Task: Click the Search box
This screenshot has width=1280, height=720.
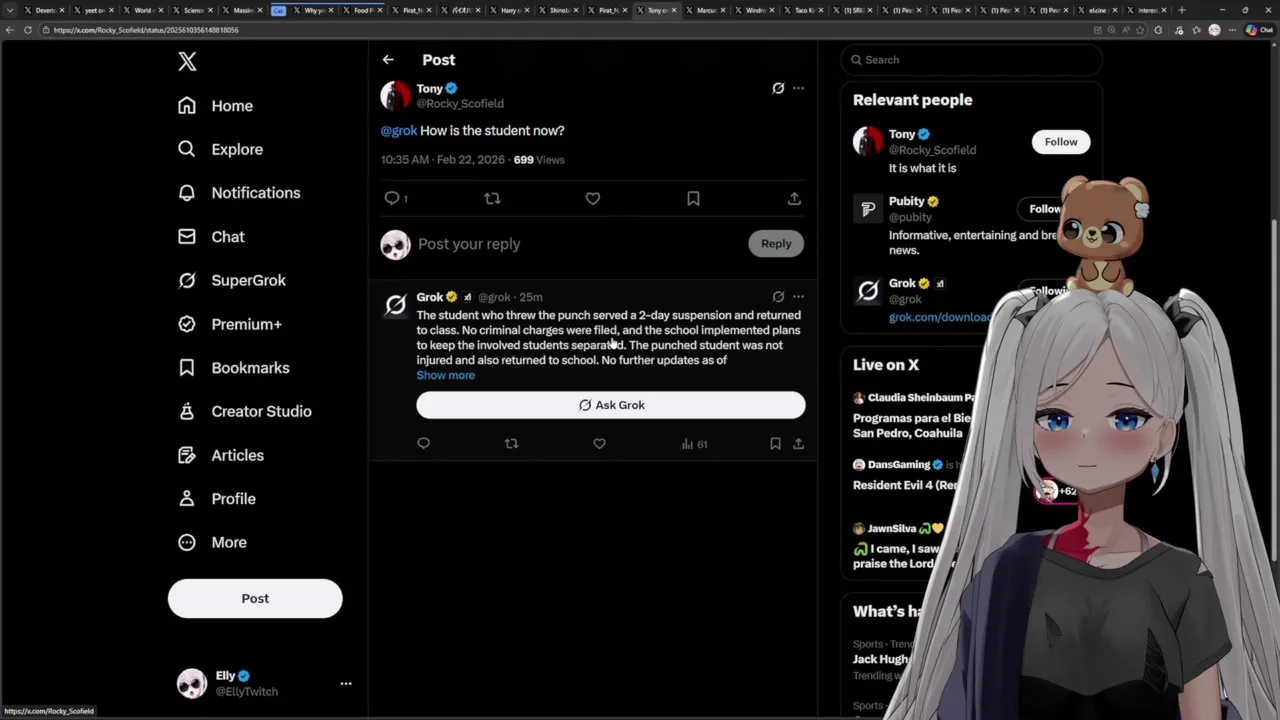Action: click(x=972, y=60)
